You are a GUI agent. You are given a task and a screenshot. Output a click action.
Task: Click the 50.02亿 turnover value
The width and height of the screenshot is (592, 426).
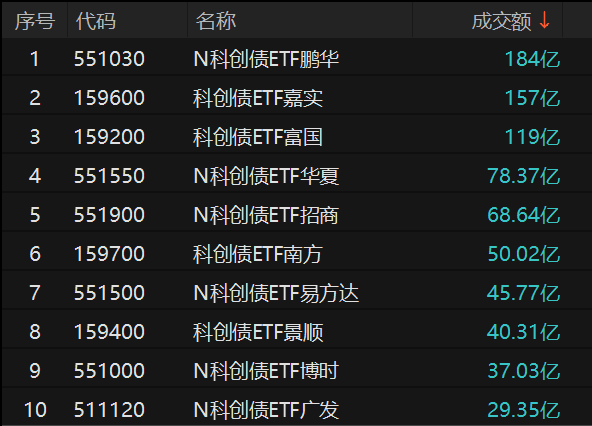(x=524, y=254)
